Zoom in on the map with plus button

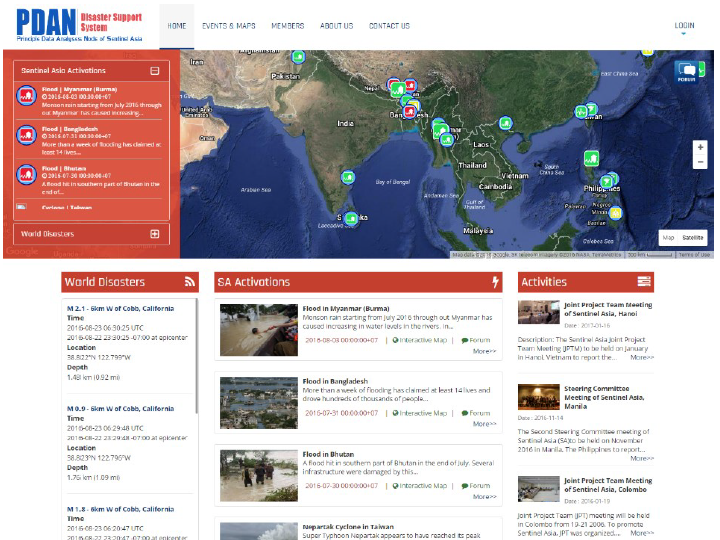point(700,147)
